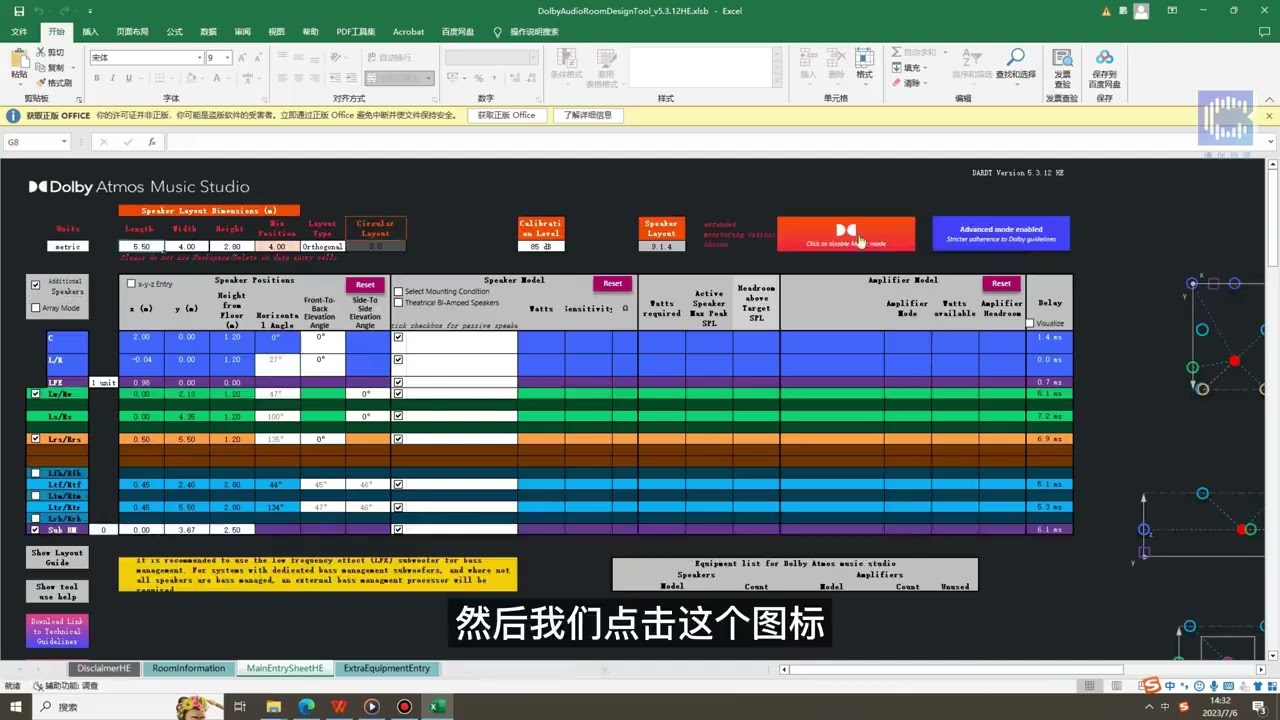This screenshot has width=1280, height=720.
Task: Click the Clear (清除) eraser icon
Action: pyautogui.click(x=896, y=83)
